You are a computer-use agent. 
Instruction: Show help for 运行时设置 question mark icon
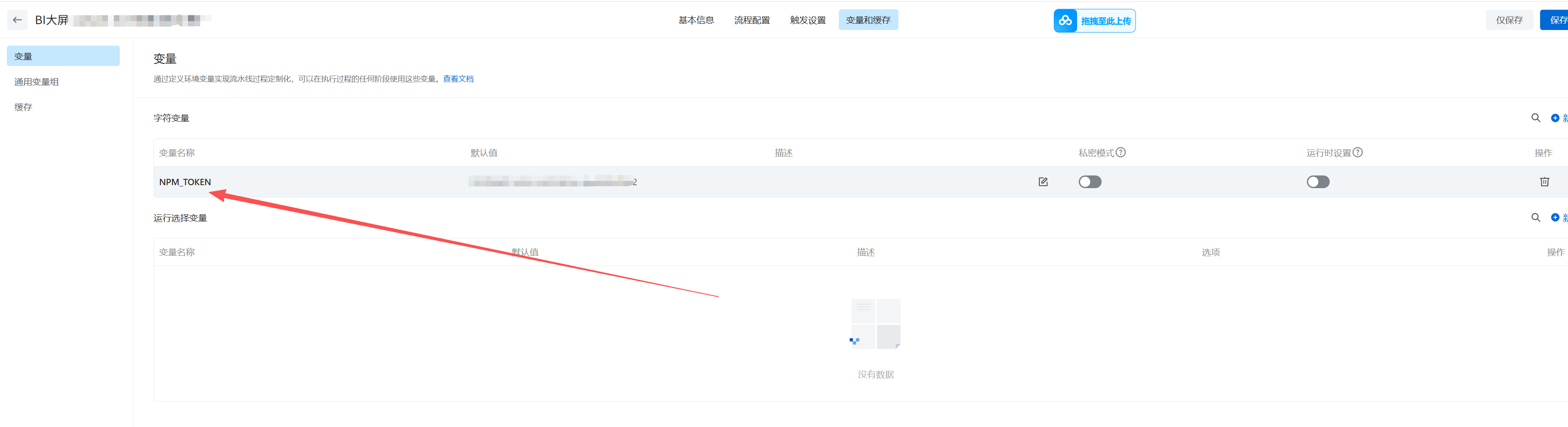pyautogui.click(x=1357, y=153)
